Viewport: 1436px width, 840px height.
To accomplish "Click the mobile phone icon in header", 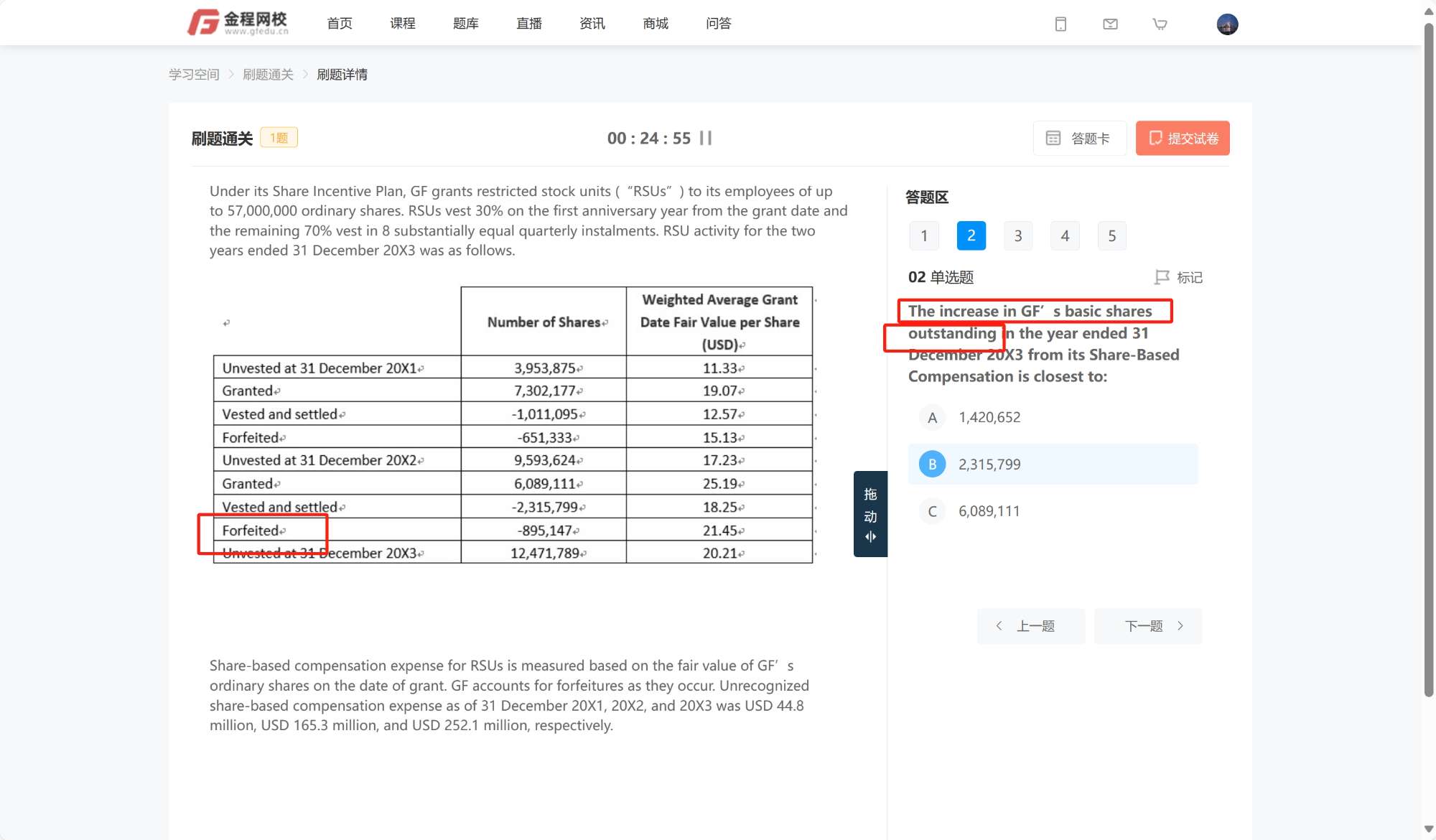I will click(1060, 24).
